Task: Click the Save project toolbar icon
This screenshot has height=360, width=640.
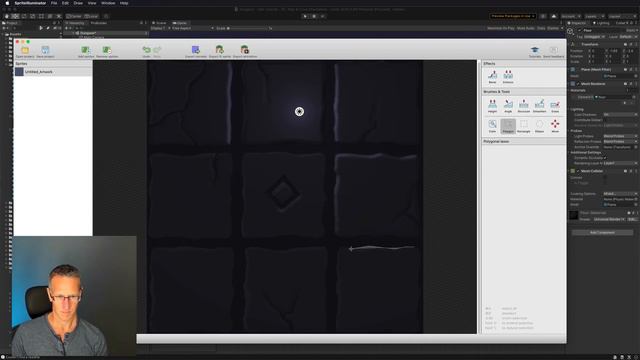Action: tap(45, 51)
